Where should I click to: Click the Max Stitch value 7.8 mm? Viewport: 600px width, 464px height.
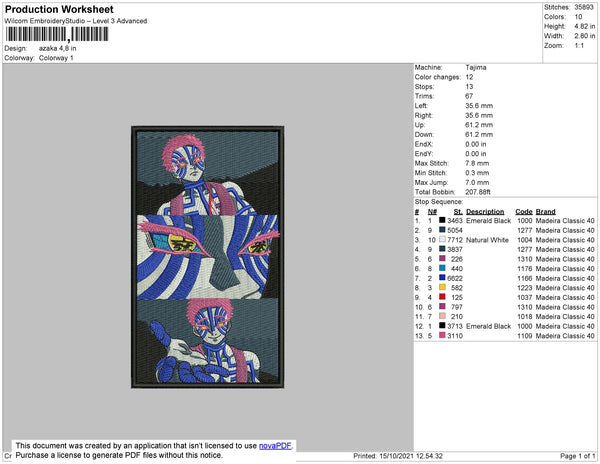coord(477,163)
